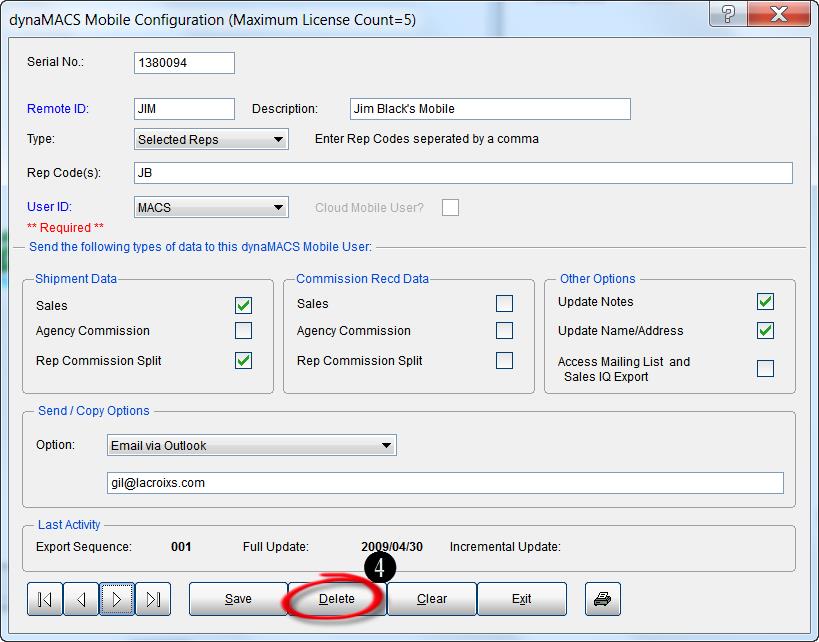Go to the first record
Image resolution: width=819 pixels, height=642 pixels.
click(45, 599)
